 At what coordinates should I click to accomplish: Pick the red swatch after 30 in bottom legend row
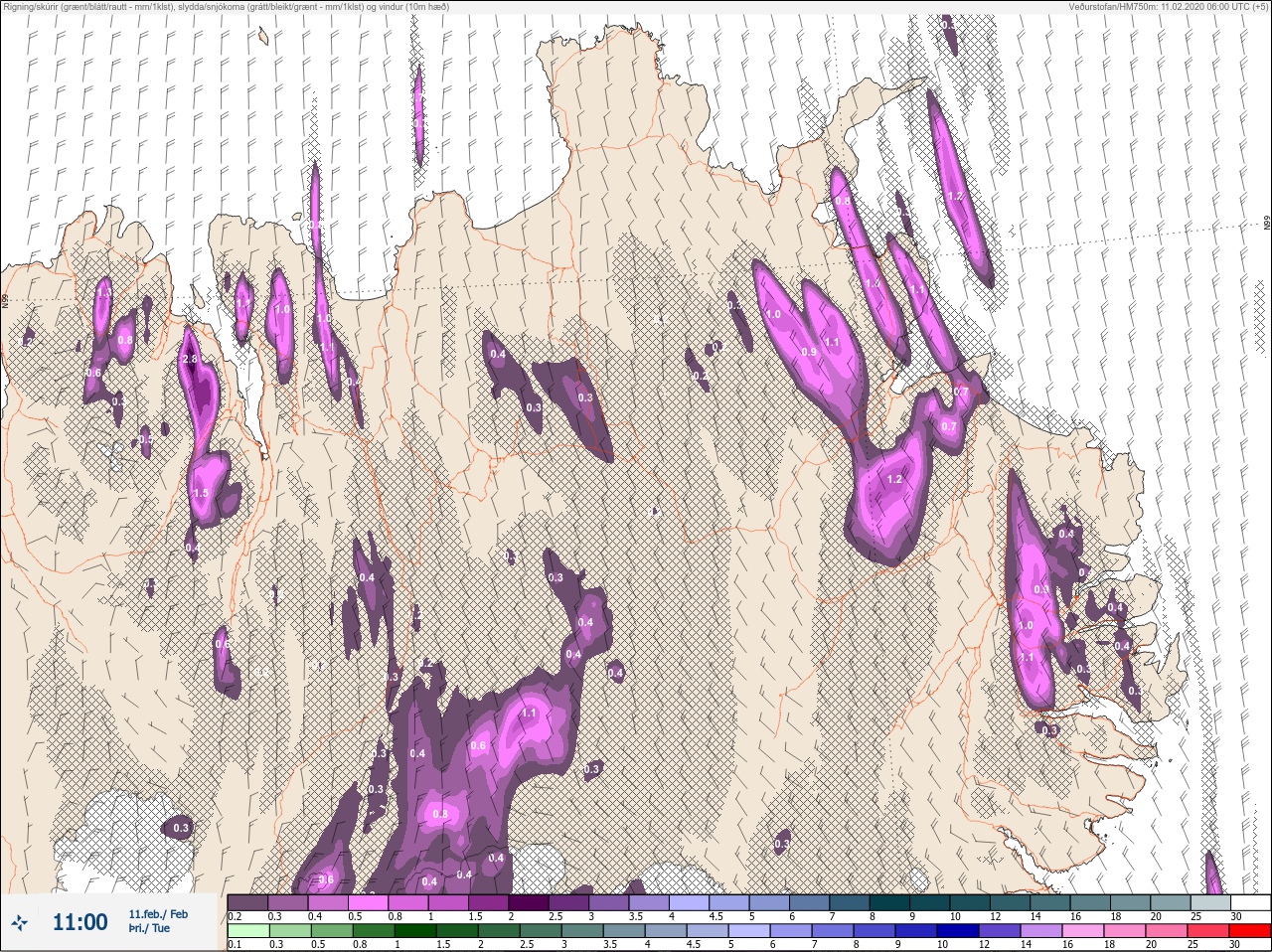click(x=1250, y=931)
